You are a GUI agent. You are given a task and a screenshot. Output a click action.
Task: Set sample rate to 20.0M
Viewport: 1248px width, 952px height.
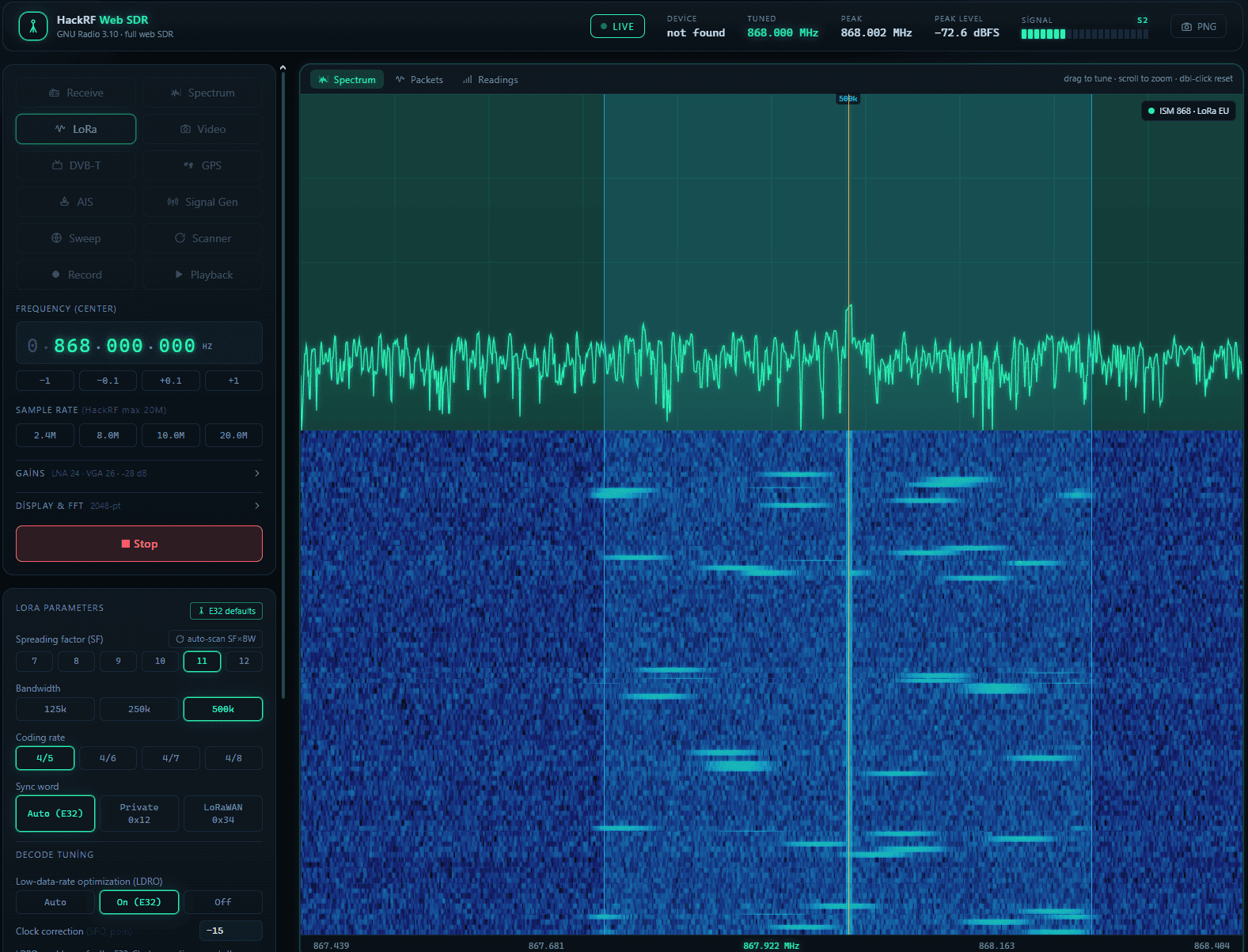(x=233, y=435)
